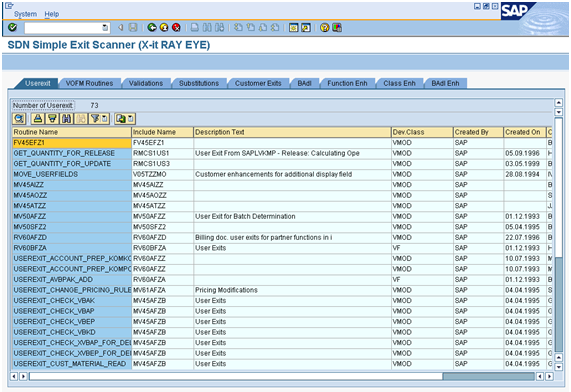Switch to the Function Enh tab
This screenshot has height=392, width=571.
pos(347,83)
